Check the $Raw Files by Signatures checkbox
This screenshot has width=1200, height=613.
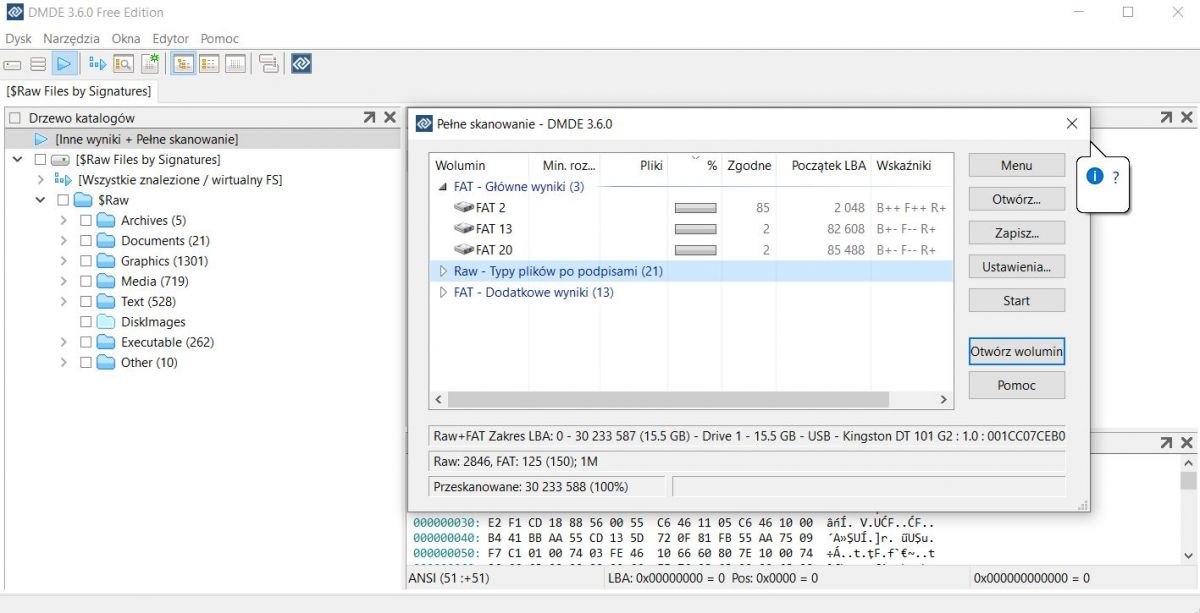pos(40,160)
